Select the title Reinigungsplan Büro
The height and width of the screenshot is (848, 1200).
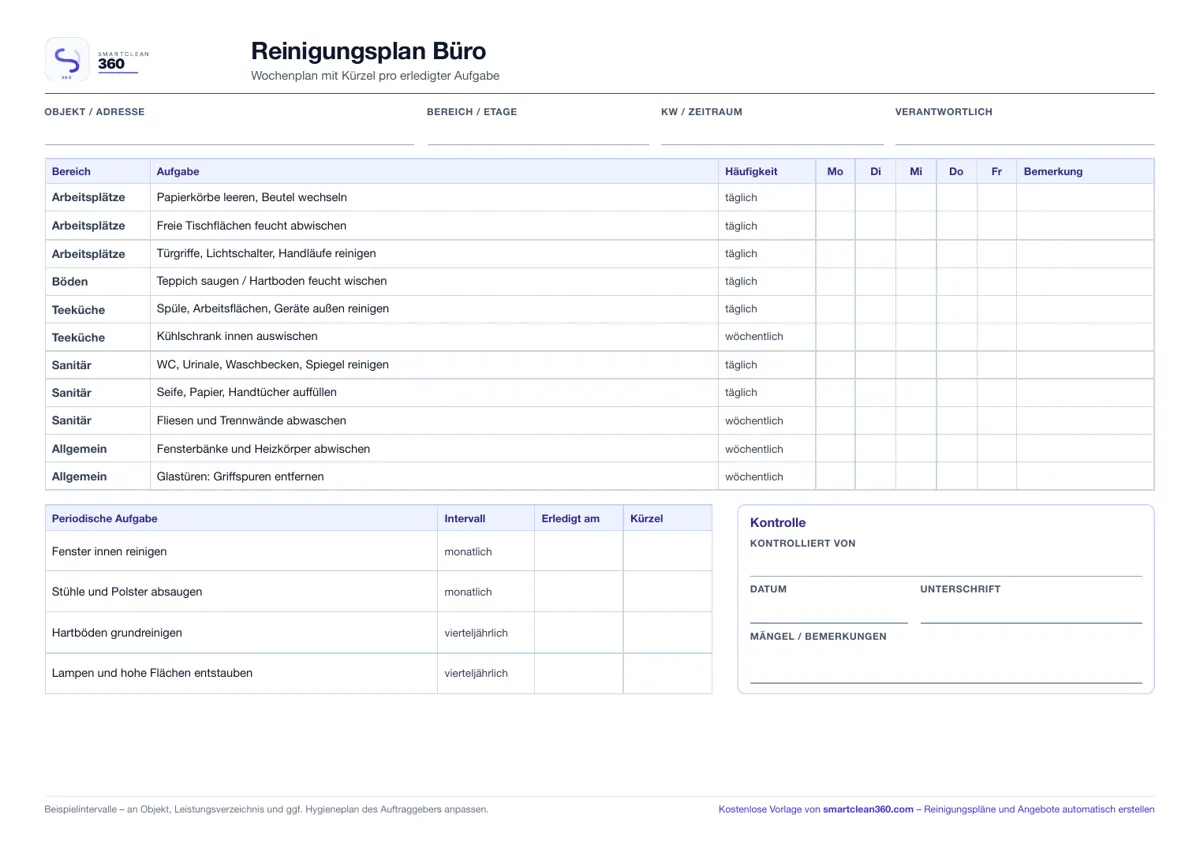point(369,51)
